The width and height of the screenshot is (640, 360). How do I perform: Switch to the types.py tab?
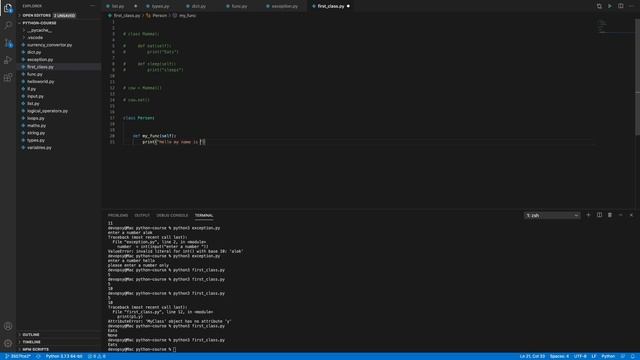click(160, 6)
